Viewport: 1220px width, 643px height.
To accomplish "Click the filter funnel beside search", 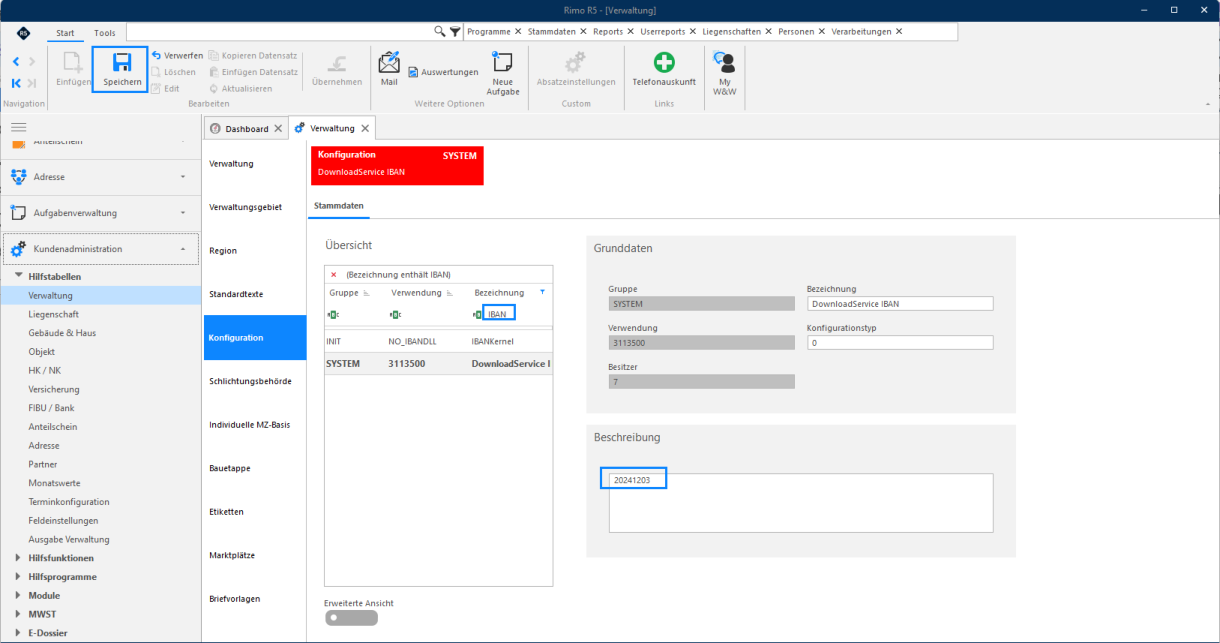I will coord(455,32).
